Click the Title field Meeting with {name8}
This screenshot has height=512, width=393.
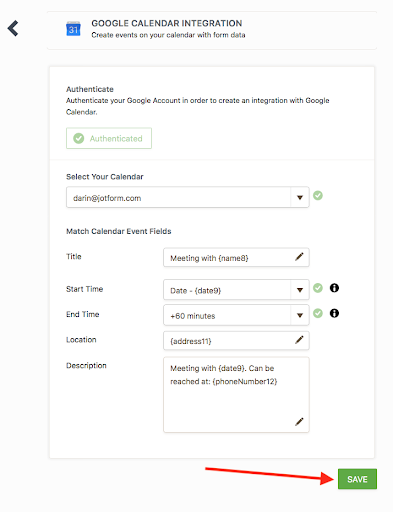tap(236, 257)
